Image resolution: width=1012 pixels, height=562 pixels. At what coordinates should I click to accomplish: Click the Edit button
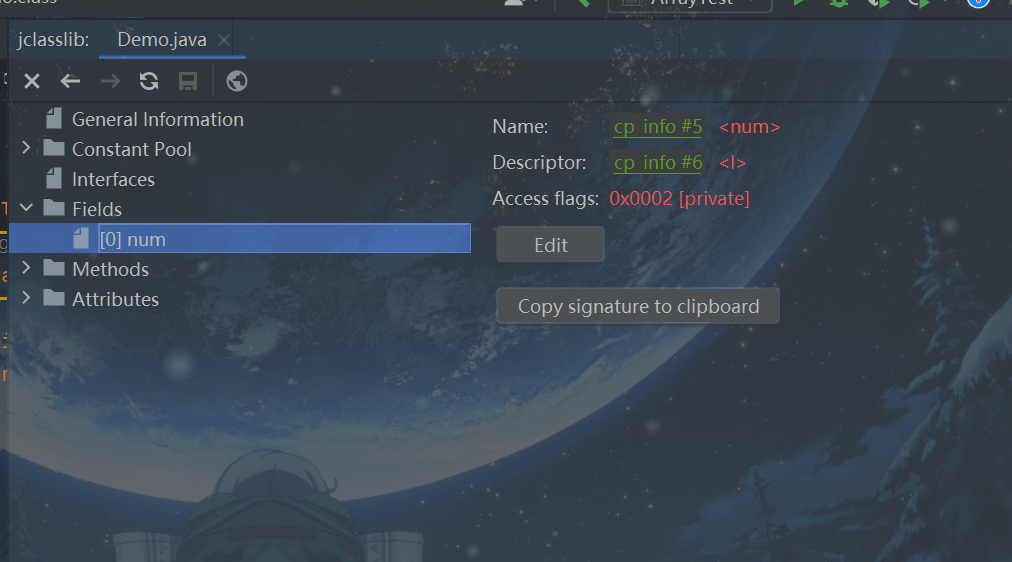pyautogui.click(x=551, y=245)
